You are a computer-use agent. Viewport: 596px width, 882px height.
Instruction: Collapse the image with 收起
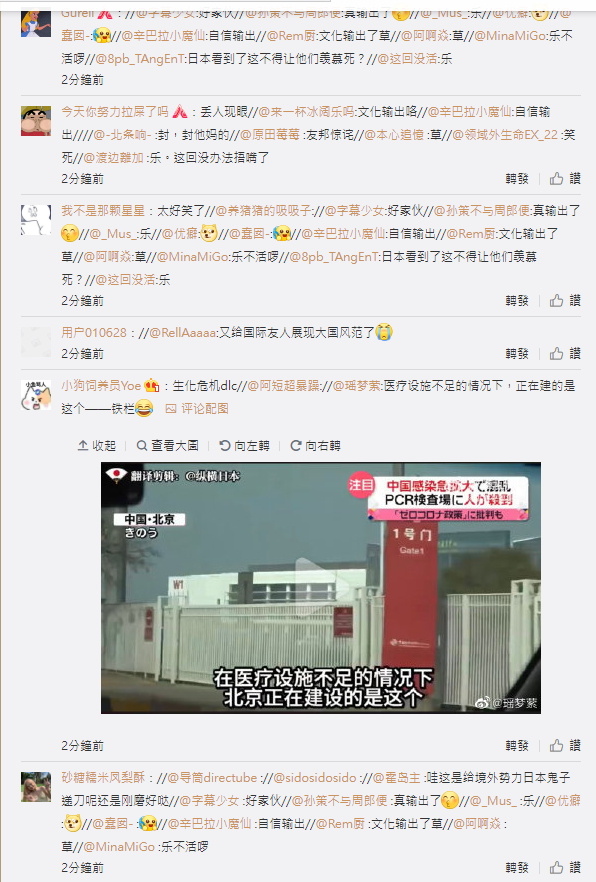point(96,446)
